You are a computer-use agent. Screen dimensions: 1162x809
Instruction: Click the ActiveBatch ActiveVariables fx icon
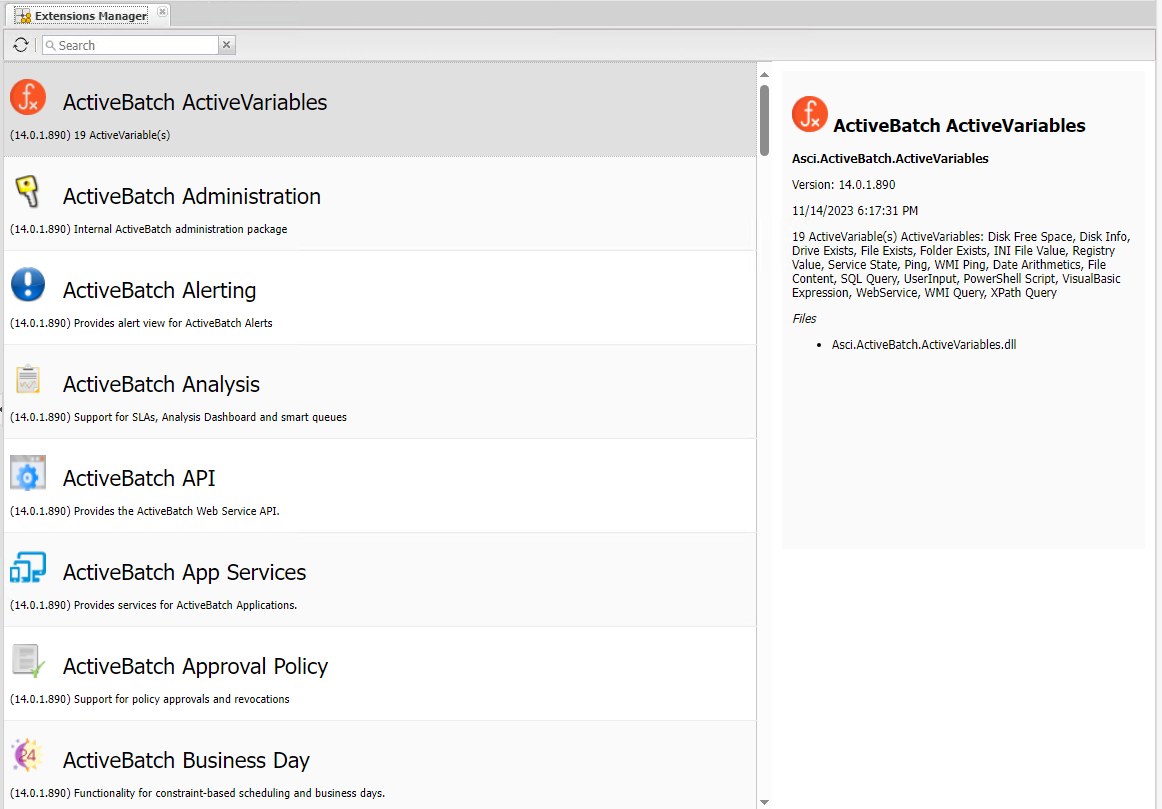pyautogui.click(x=27, y=99)
